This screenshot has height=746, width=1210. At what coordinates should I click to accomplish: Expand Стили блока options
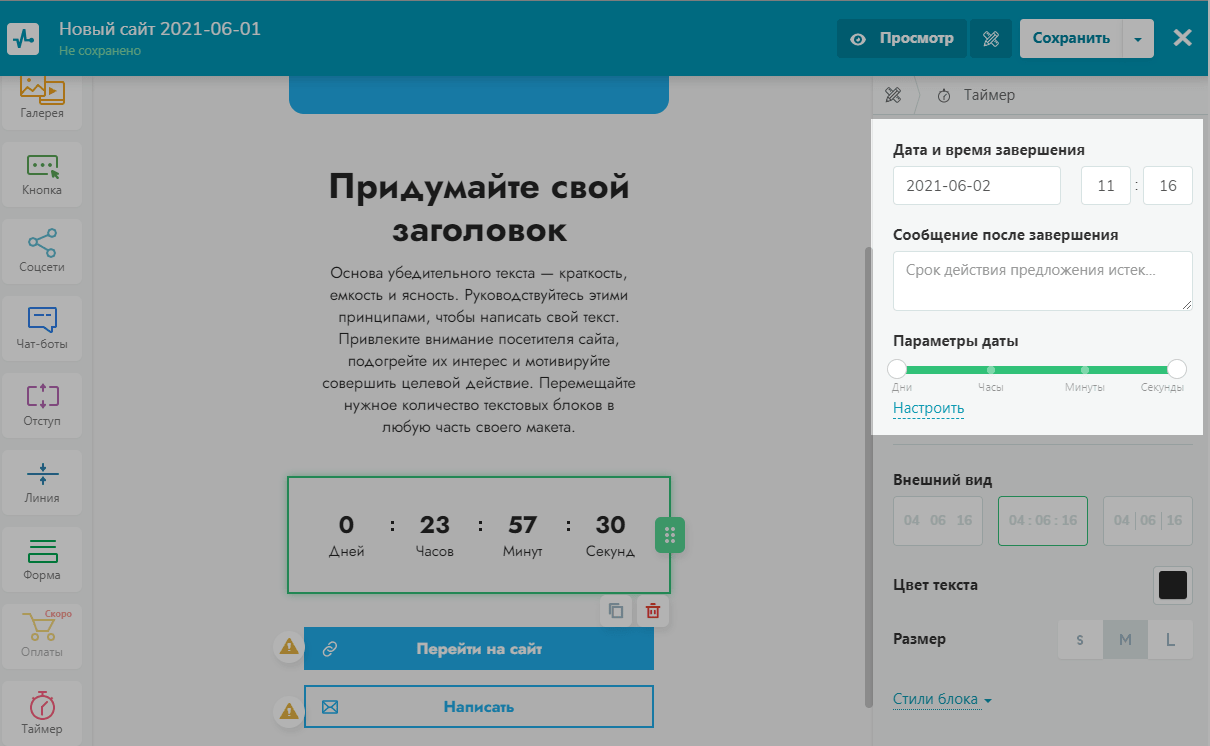pos(942,699)
